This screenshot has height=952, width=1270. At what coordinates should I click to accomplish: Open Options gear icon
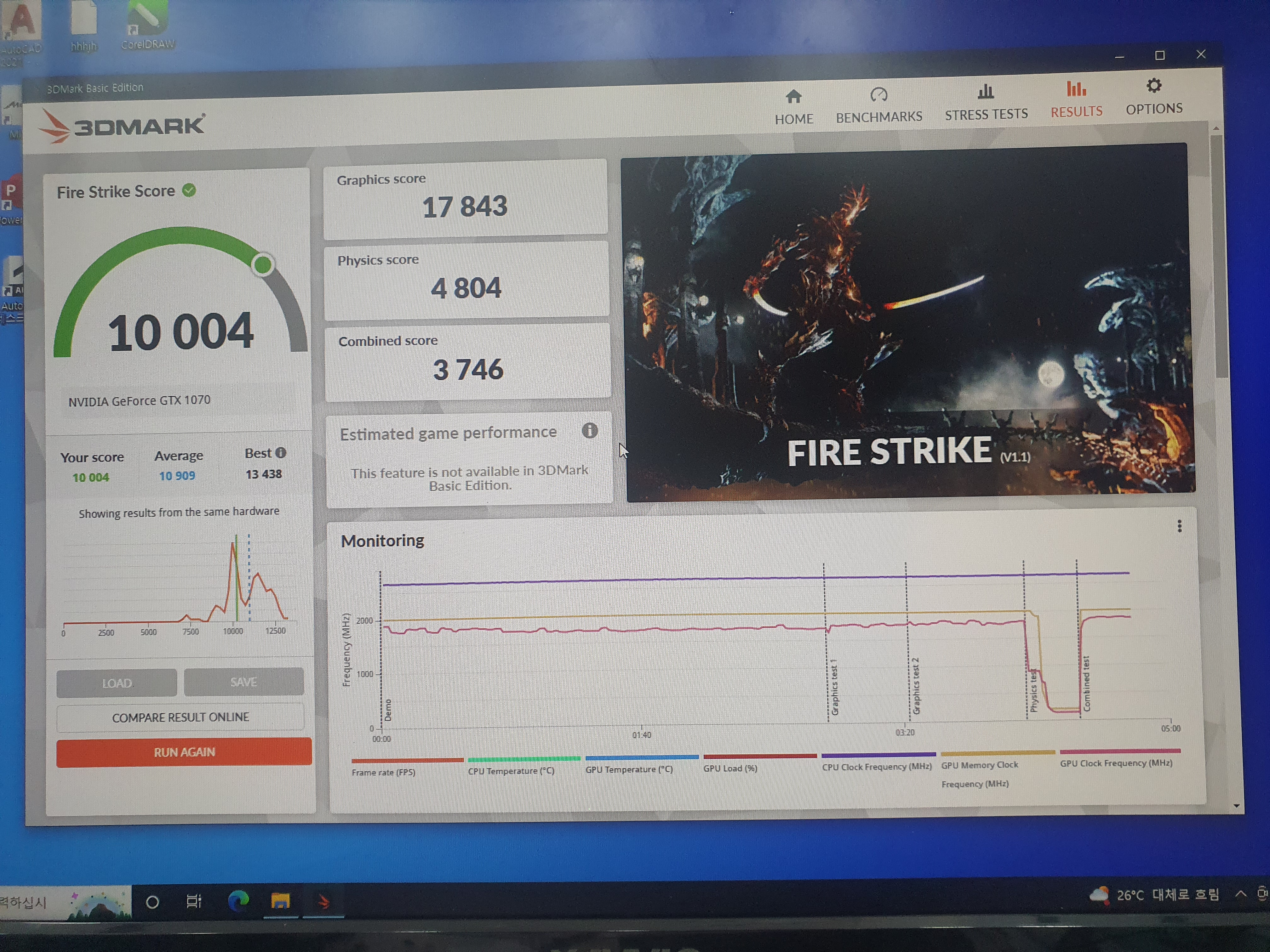[x=1153, y=86]
